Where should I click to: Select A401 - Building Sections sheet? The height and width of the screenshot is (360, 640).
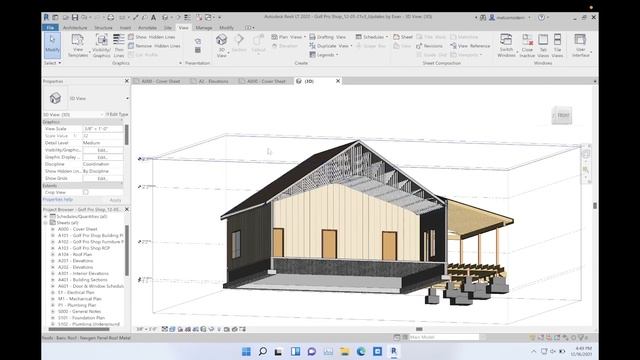[82, 280]
